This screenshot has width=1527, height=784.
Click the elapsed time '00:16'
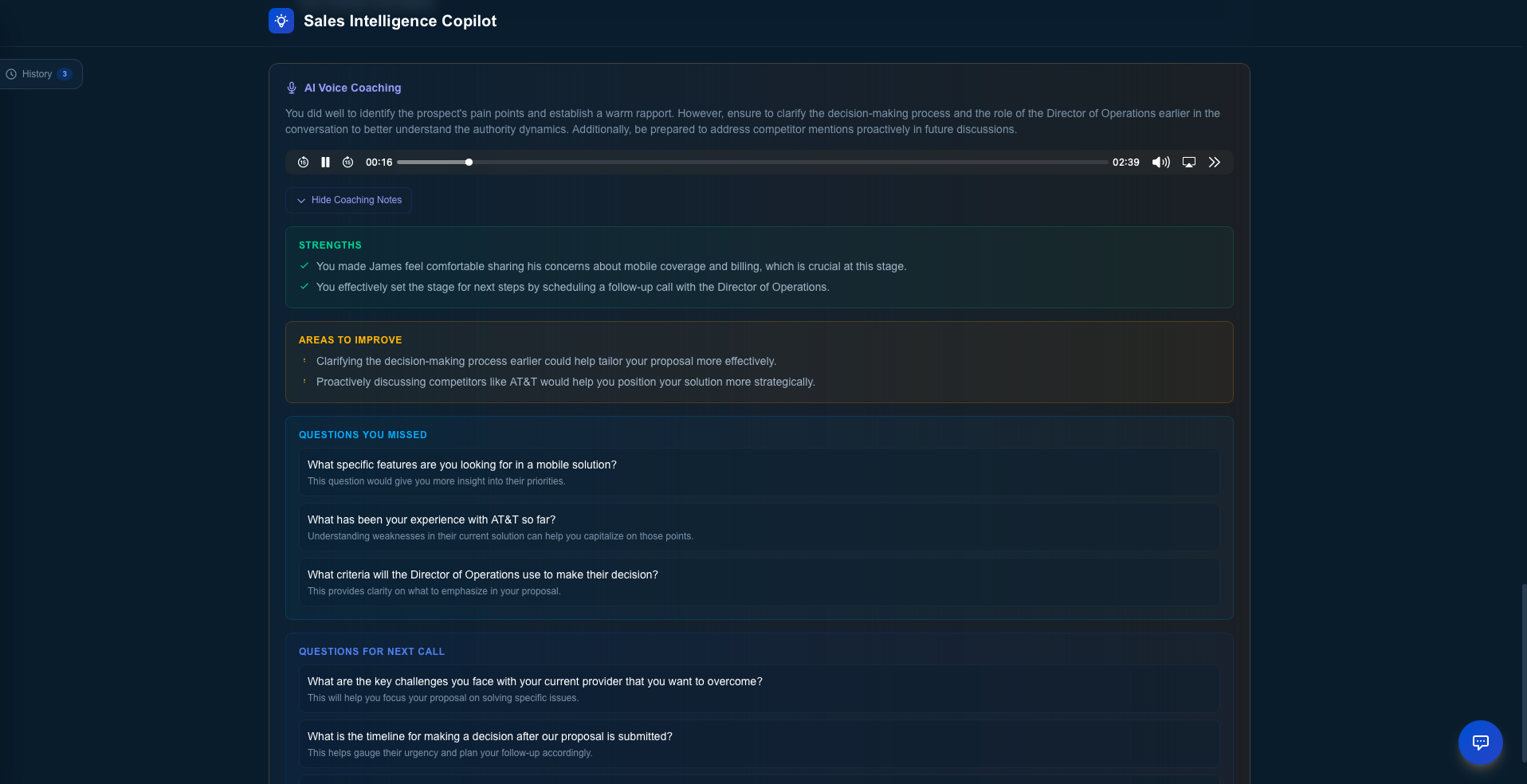tap(379, 163)
